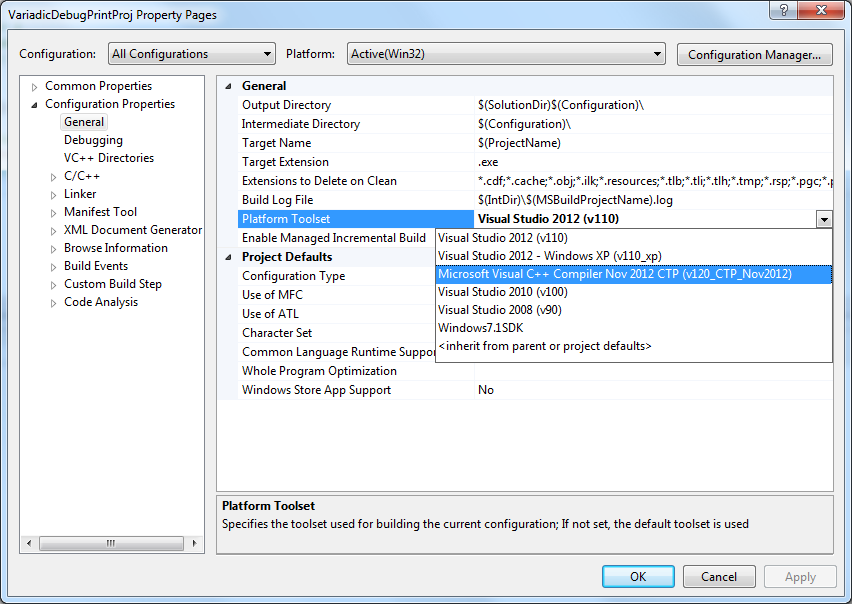
Task: Select General in the properties tree
Action: [x=84, y=122]
